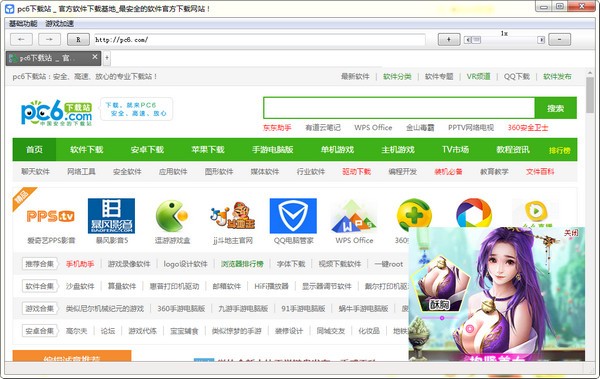Screen dimensions: 600x379
Task: Click the zoom-out minus button
Action: 559,39
